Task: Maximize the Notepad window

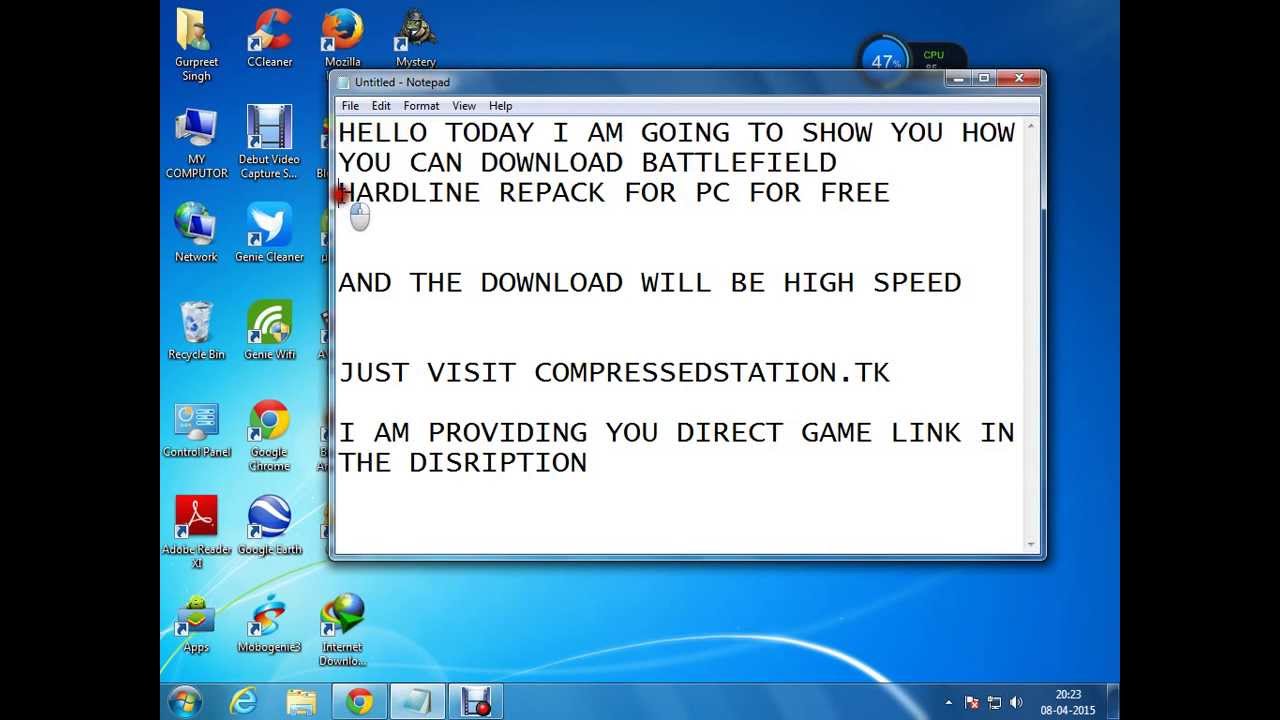Action: click(x=984, y=79)
